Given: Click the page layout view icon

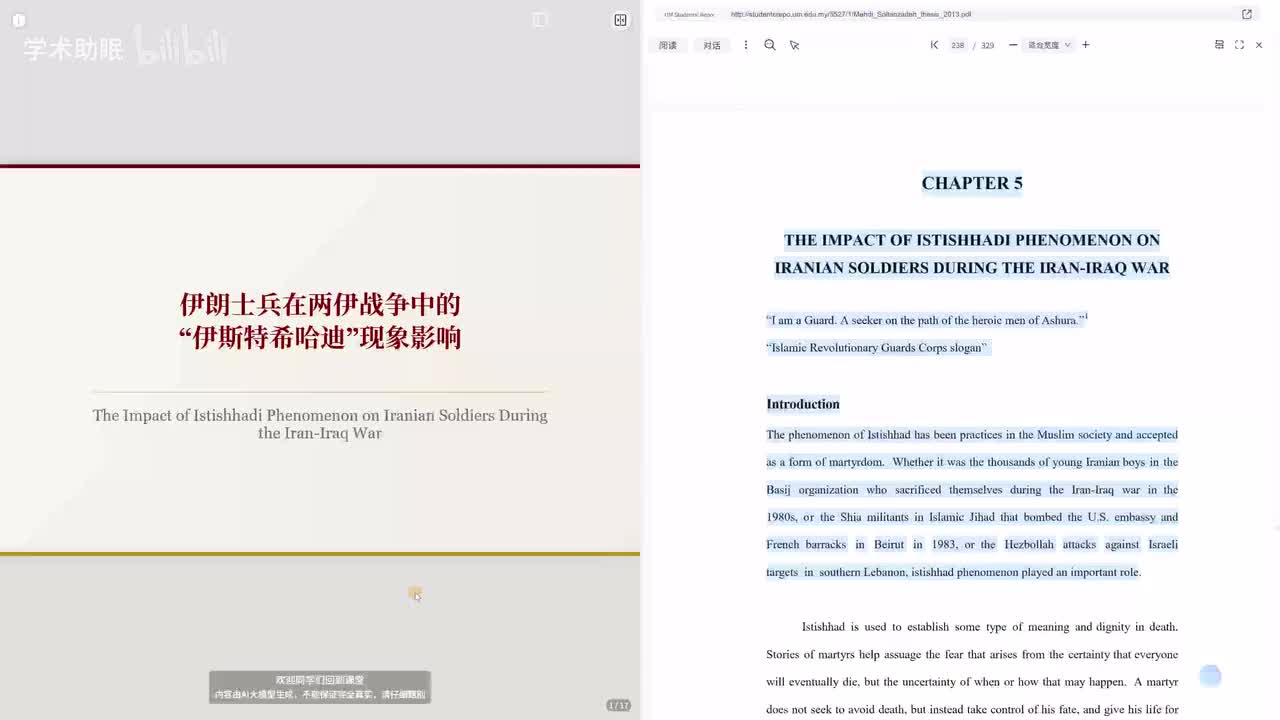Looking at the screenshot, I should tap(1219, 45).
